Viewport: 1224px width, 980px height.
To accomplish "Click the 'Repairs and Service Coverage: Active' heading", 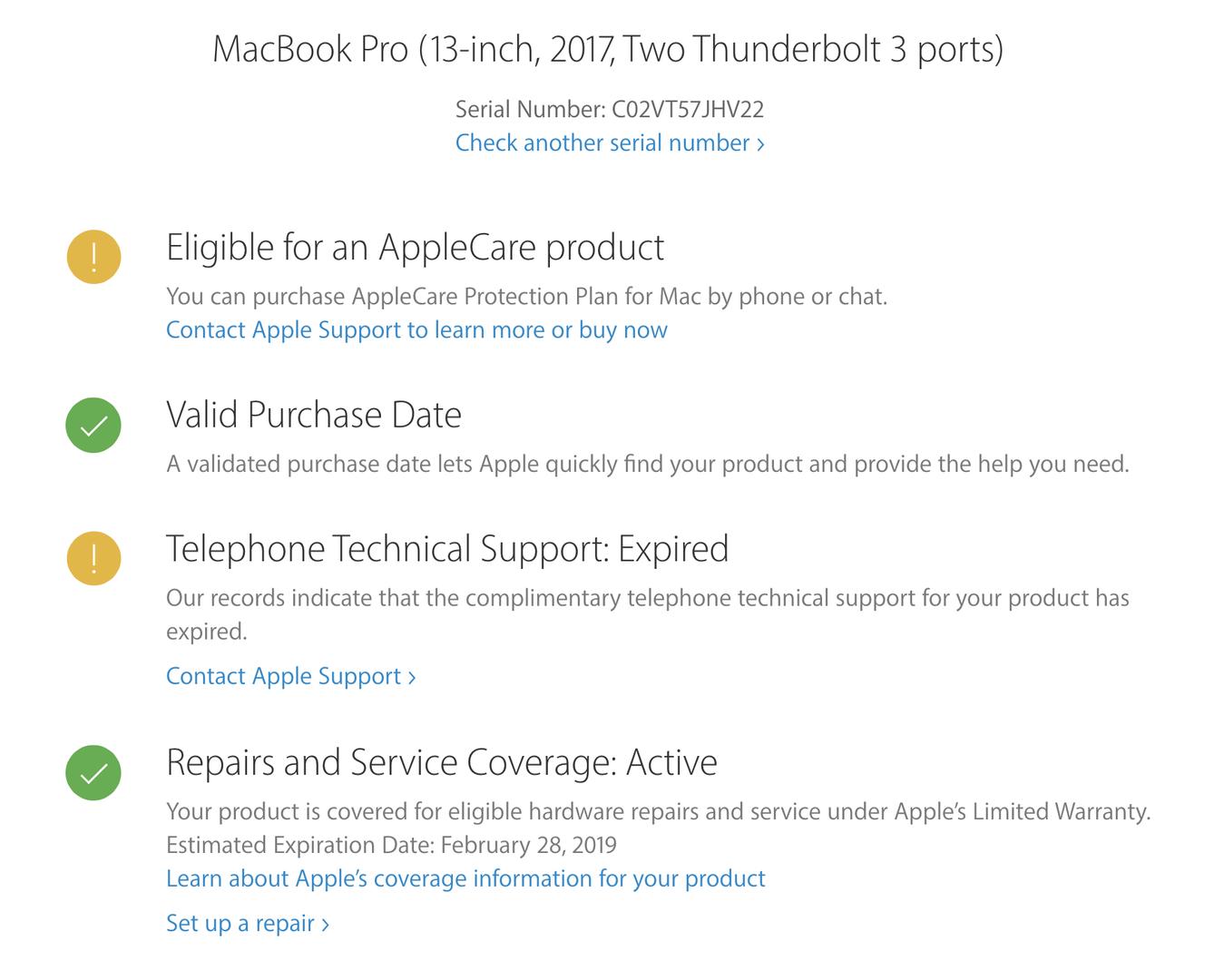I will [442, 763].
